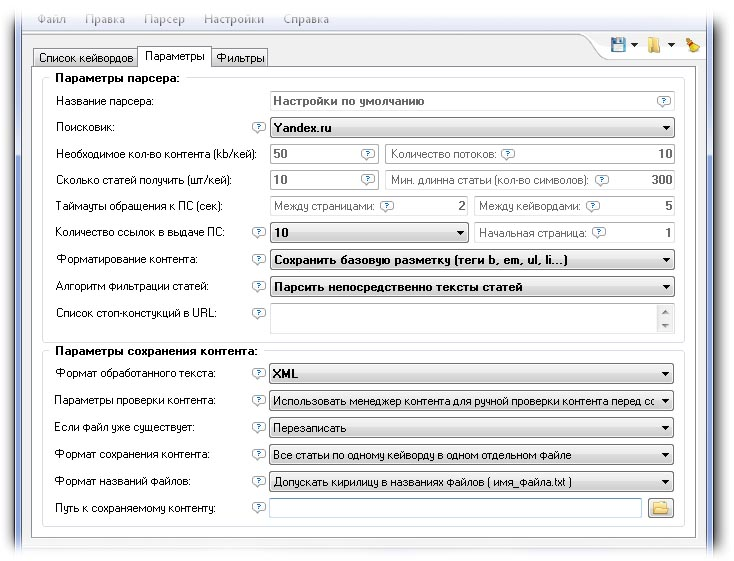Click the help icon beside Количество потоков
Image resolution: width=734 pixels, height=561 pixels.
pyautogui.click(x=508, y=154)
